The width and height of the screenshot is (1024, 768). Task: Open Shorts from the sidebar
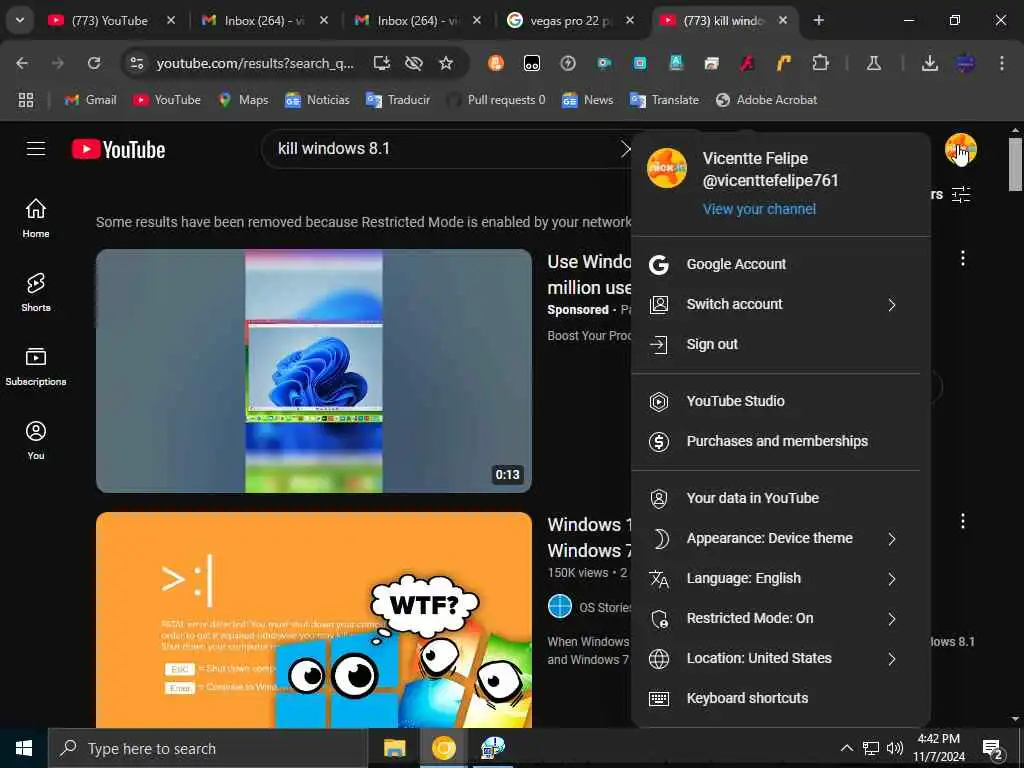click(x=36, y=292)
